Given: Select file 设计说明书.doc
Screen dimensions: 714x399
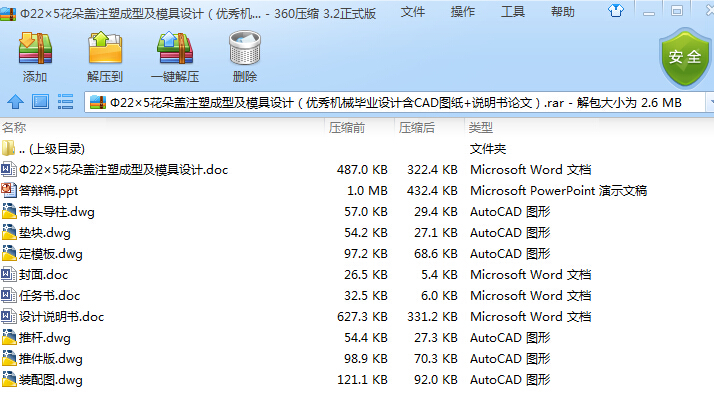Looking at the screenshot, I should (61, 317).
